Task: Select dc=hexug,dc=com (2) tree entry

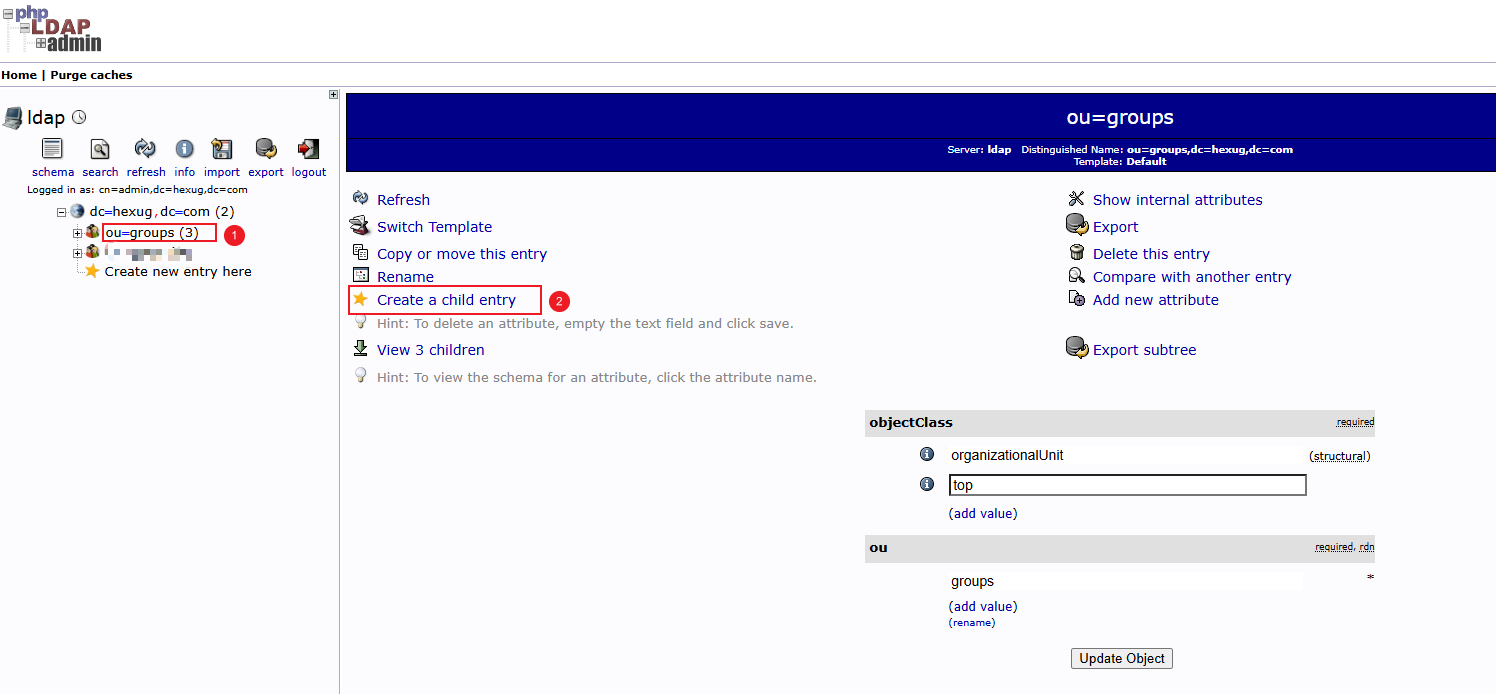Action: 162,212
